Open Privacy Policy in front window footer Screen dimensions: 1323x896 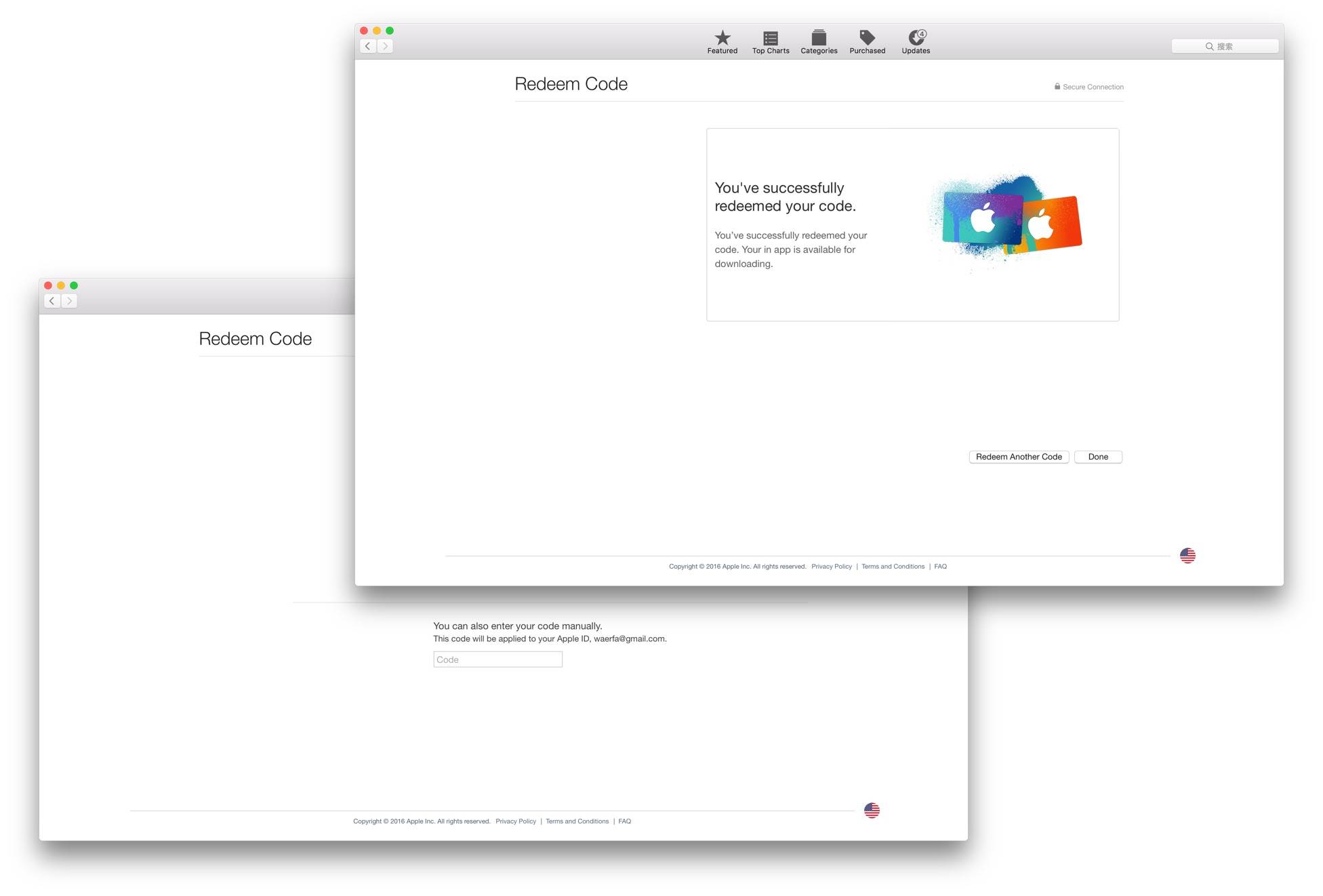[x=831, y=567]
